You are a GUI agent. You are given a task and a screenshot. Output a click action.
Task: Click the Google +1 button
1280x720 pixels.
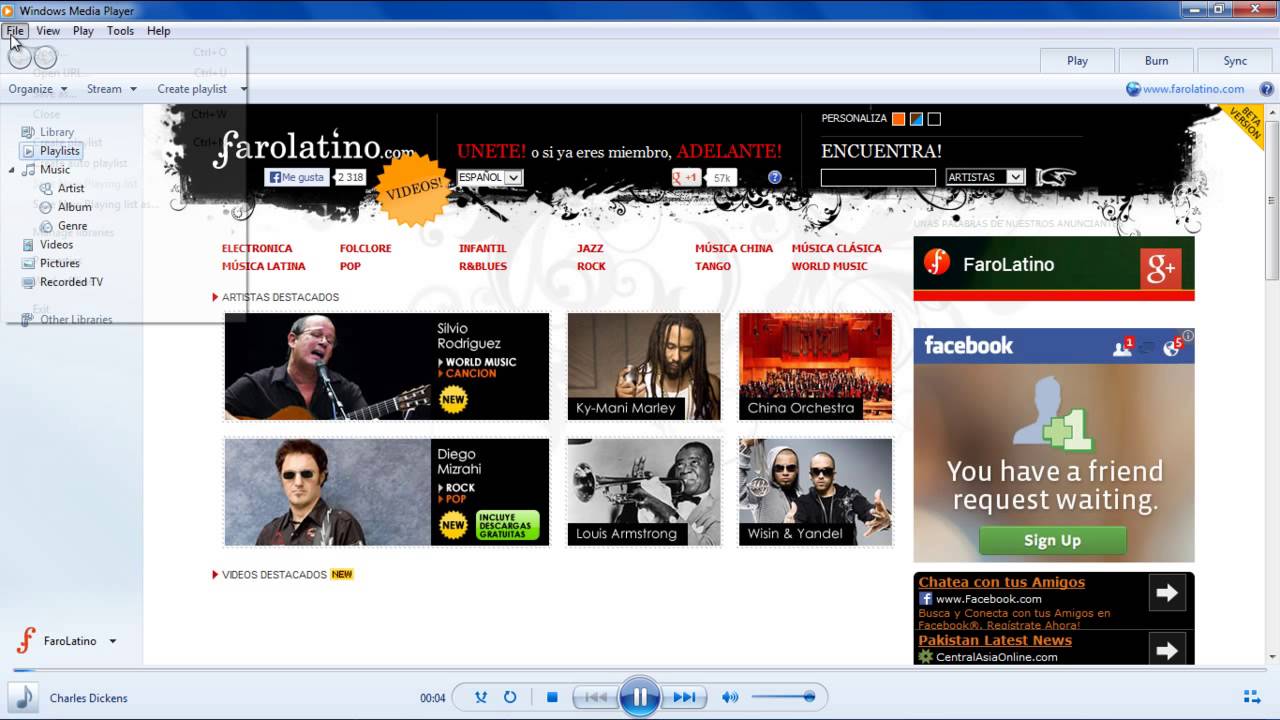pos(686,177)
